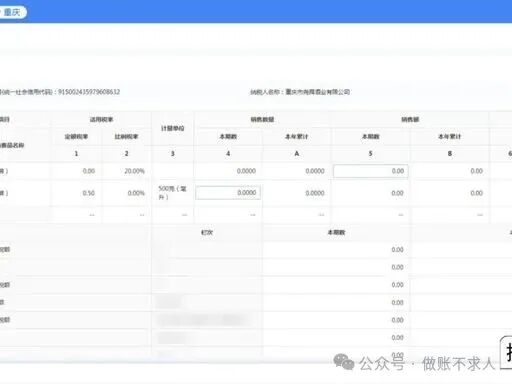Image resolution: width=512 pixels, height=384 pixels.
Task: Click the 定额税率 sub-header
Action: [x=76, y=137]
